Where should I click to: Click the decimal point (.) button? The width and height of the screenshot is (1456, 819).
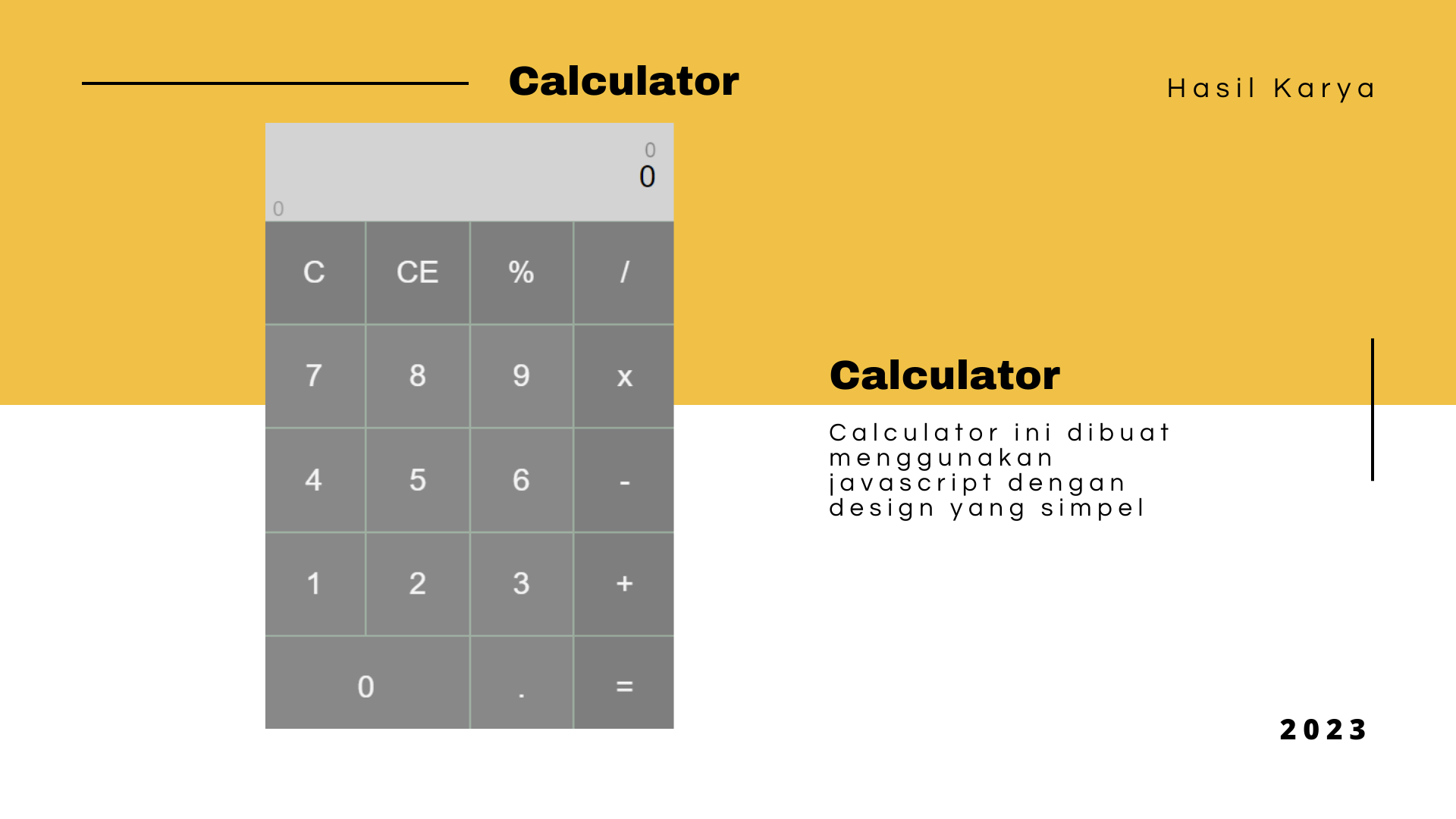(x=521, y=685)
